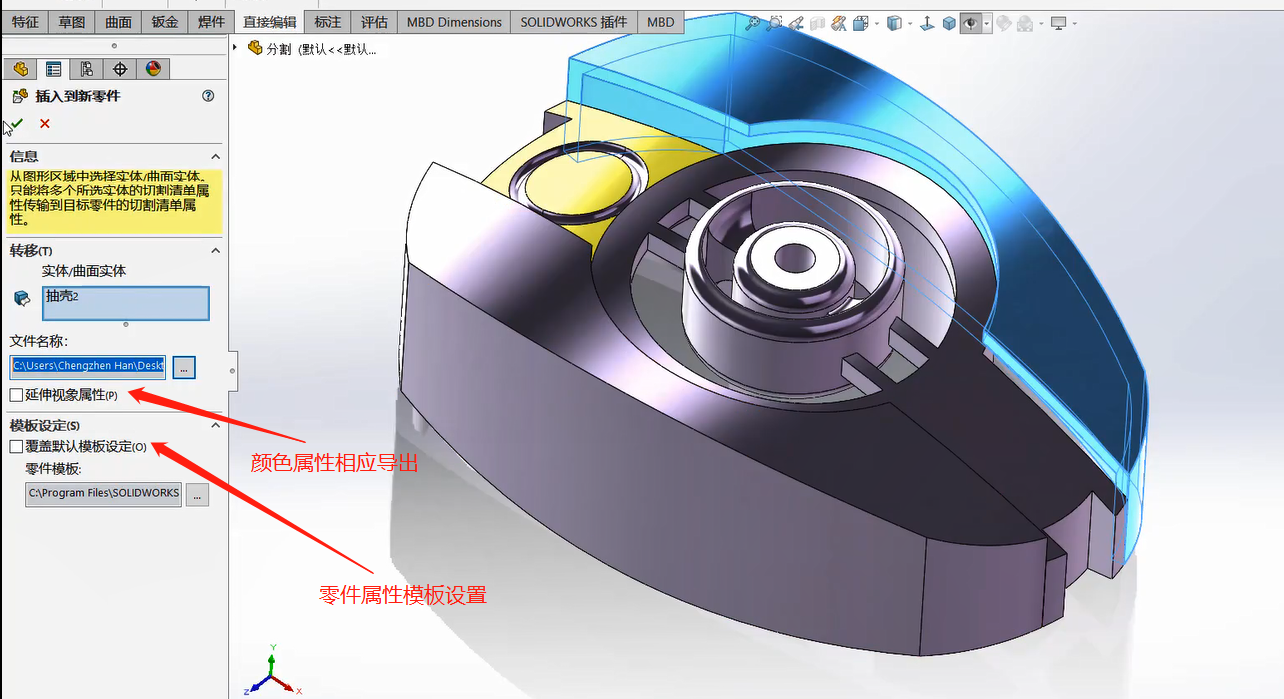Click the 信息 section header text
Viewport: 1284px width, 699px height.
coord(24,157)
